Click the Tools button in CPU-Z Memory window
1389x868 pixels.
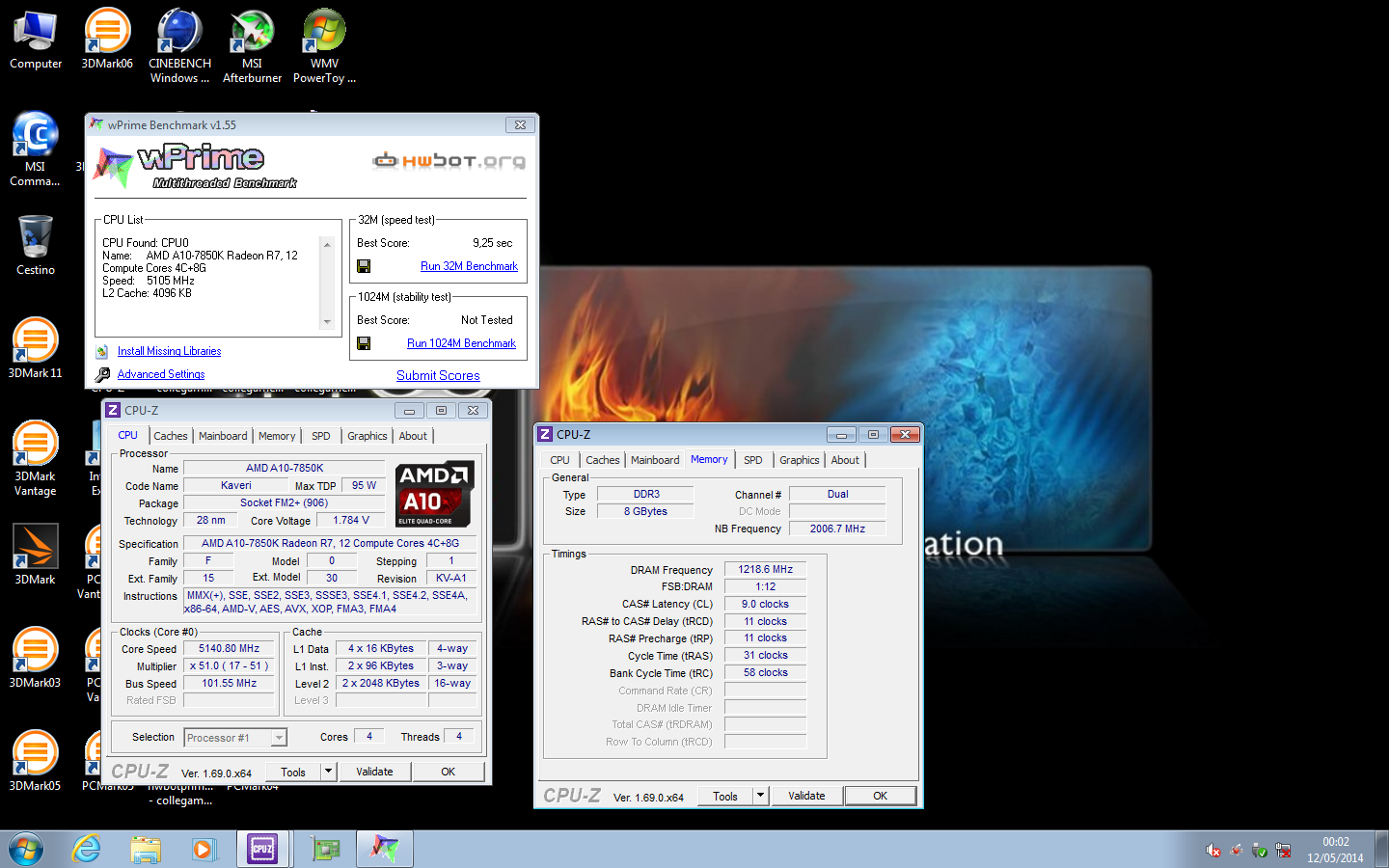pos(725,796)
